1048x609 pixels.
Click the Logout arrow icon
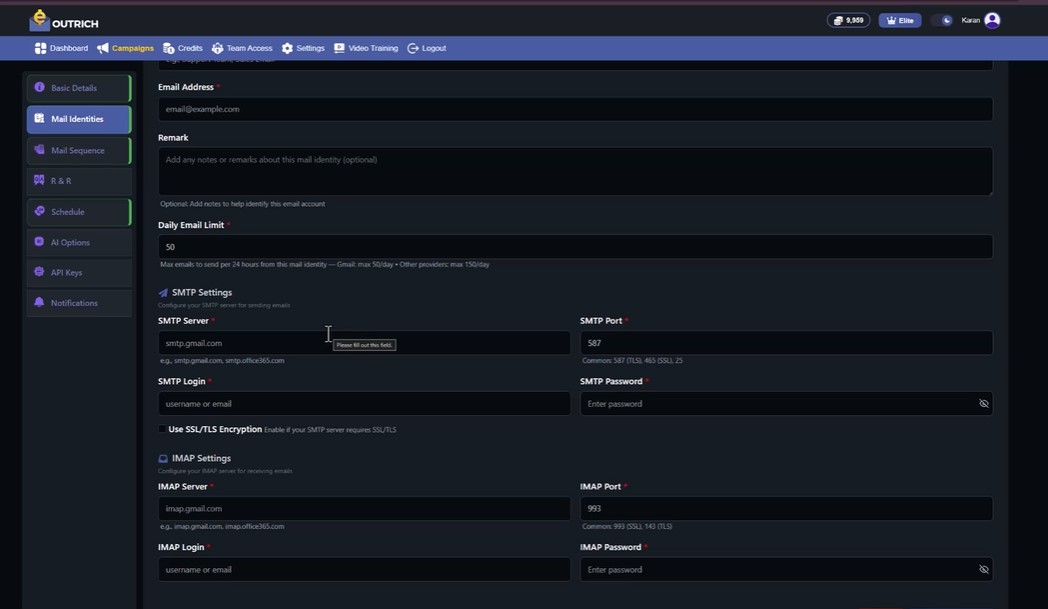click(x=413, y=48)
